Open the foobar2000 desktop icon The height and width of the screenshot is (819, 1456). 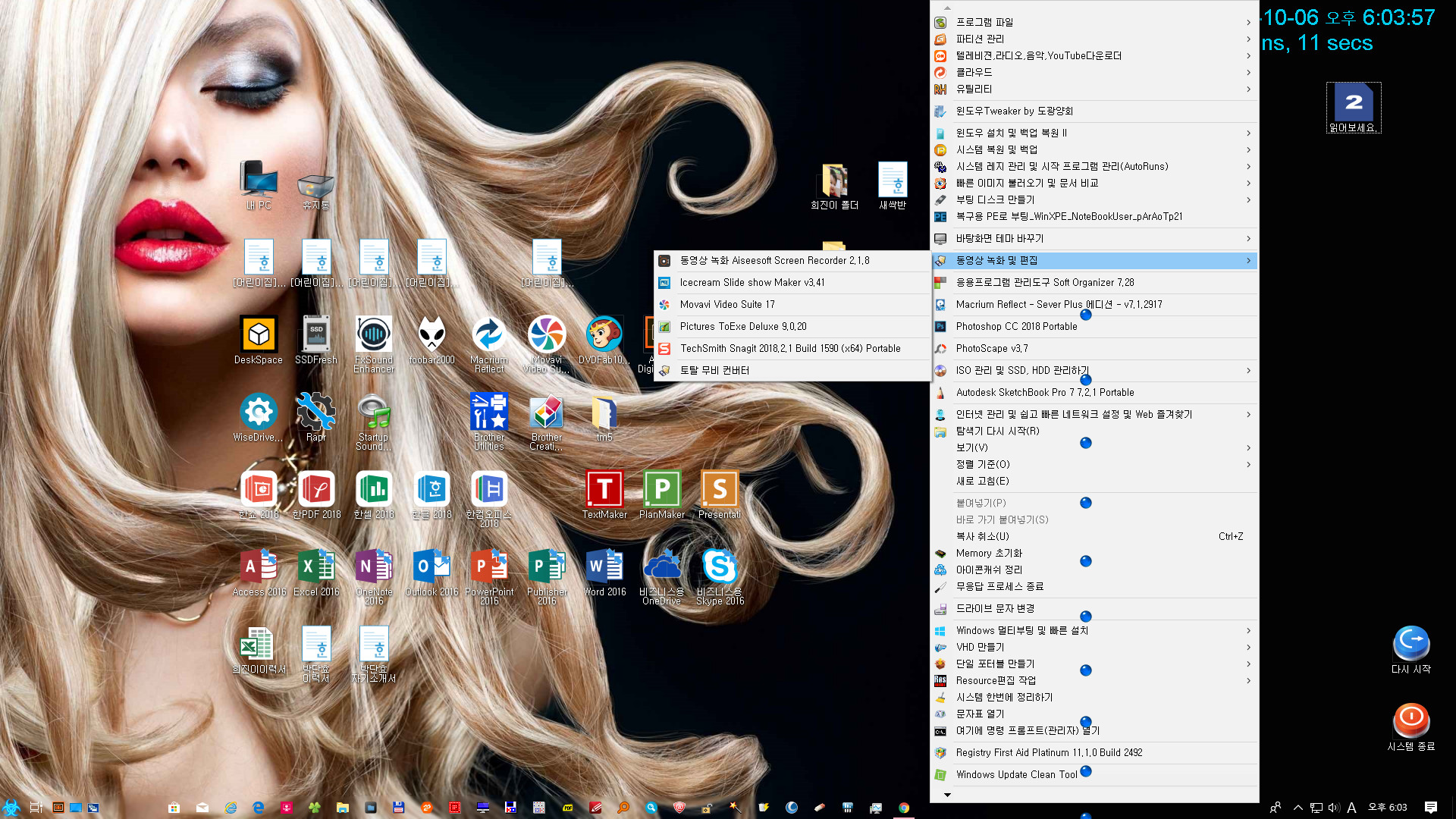pos(431,340)
